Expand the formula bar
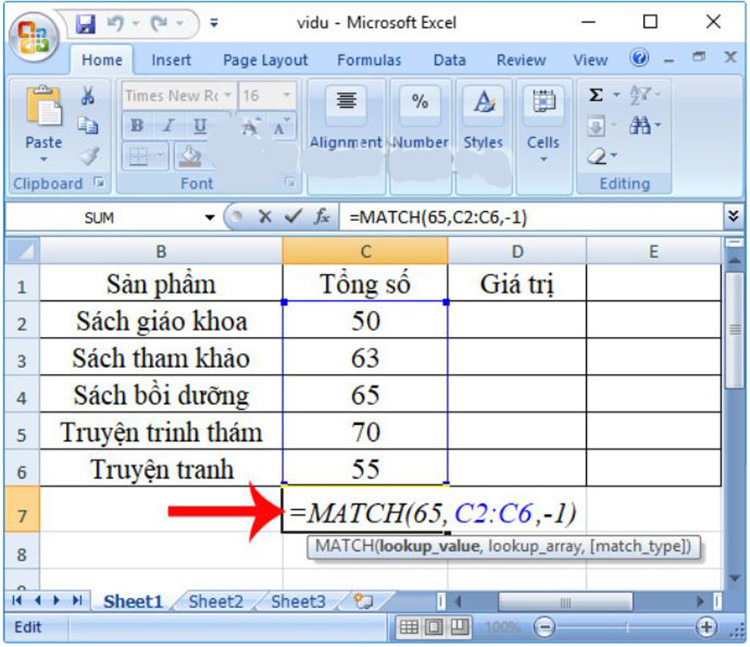This screenshot has width=750, height=647. pos(734,216)
